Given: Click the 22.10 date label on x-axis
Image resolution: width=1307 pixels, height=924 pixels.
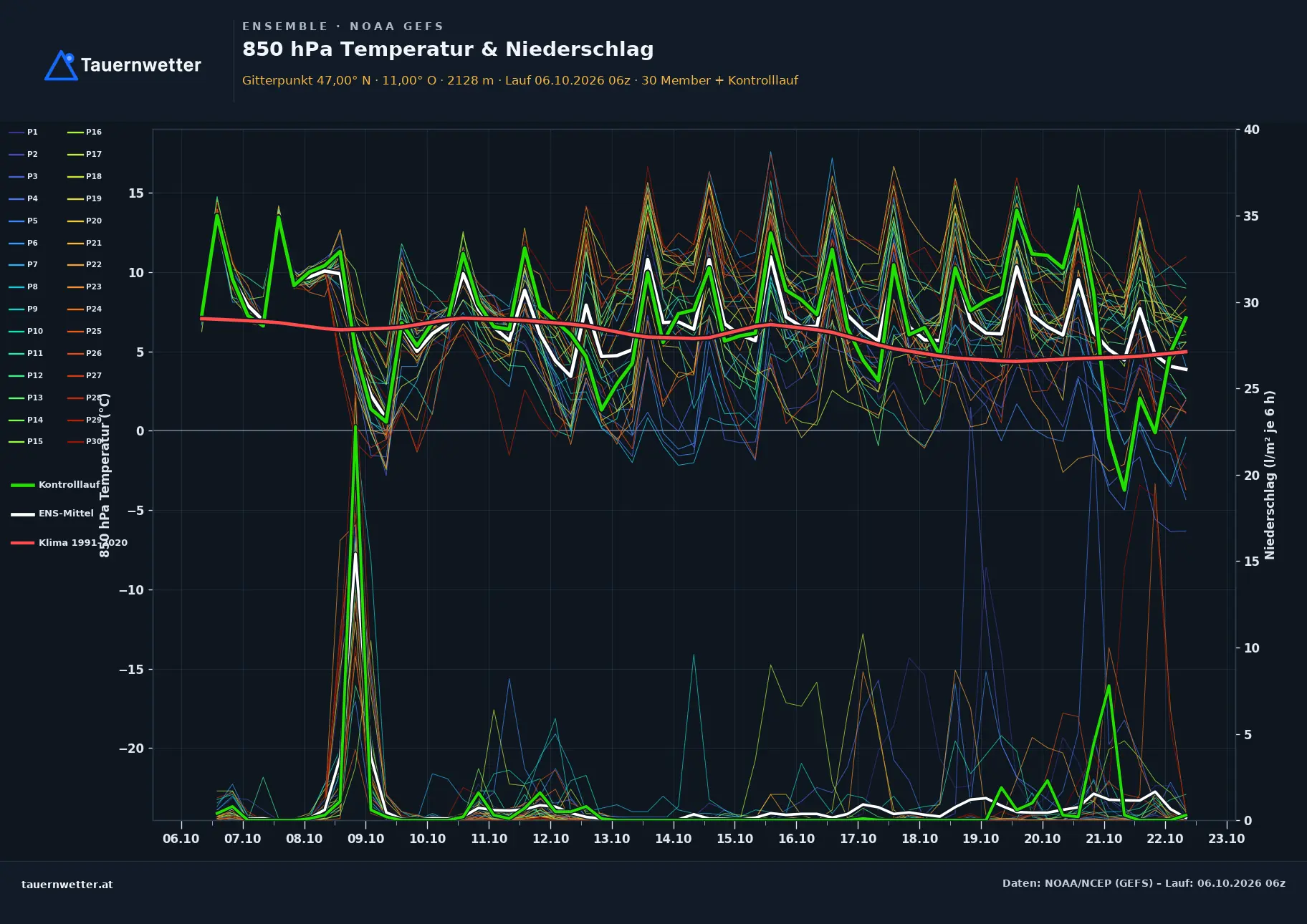Looking at the screenshot, I should click(1165, 839).
